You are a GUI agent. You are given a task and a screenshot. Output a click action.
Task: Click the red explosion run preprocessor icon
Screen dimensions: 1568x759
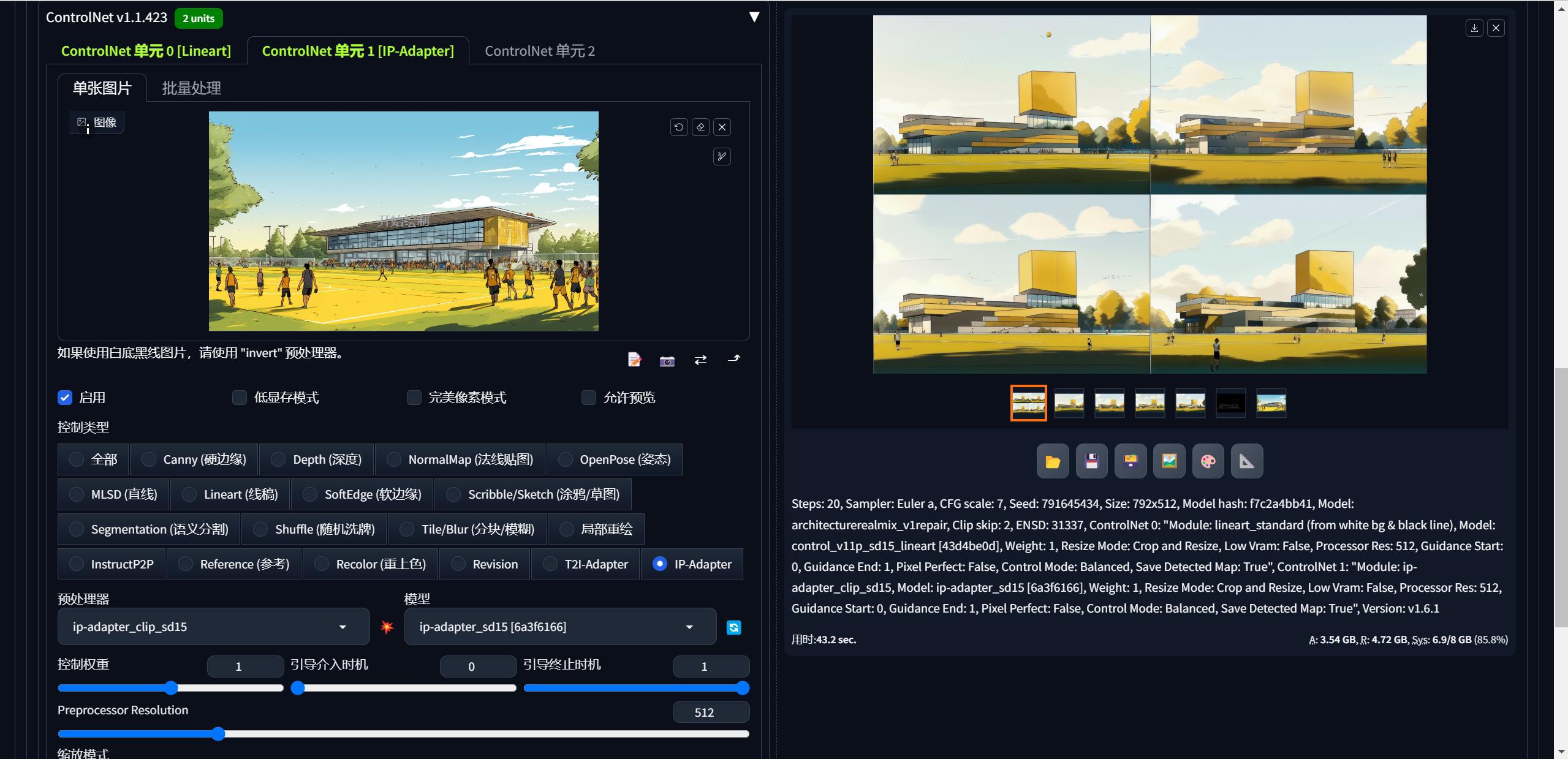[x=387, y=627]
